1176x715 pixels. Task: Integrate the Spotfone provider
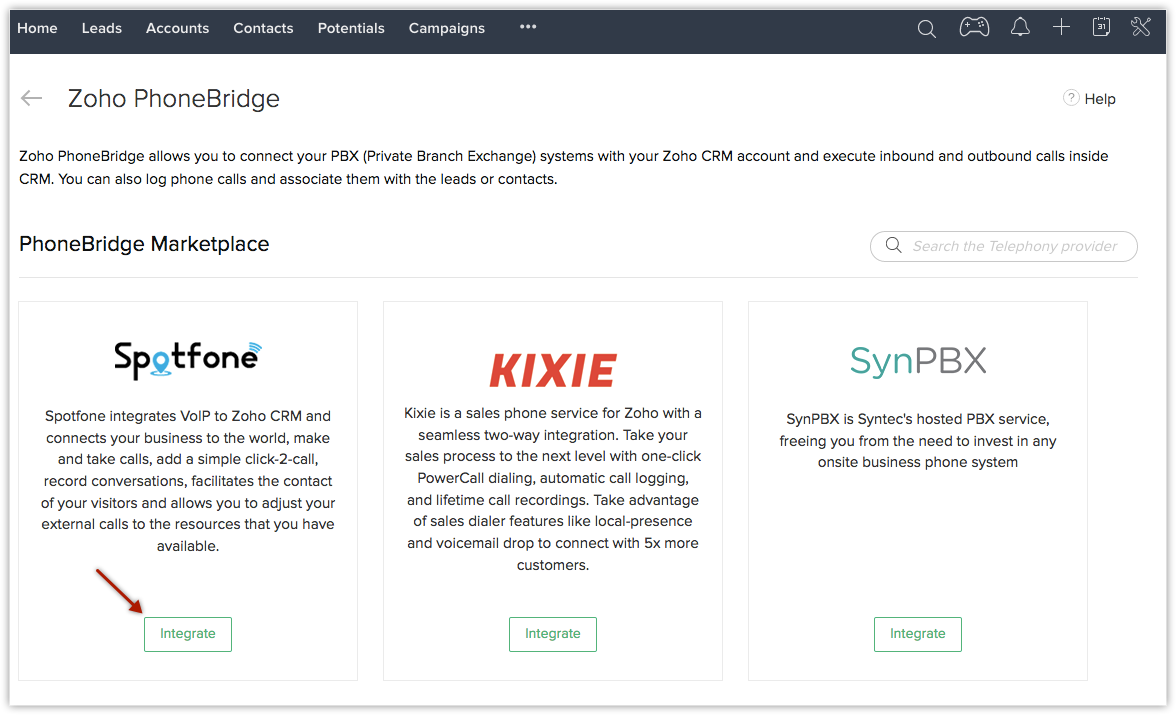pyautogui.click(x=188, y=634)
